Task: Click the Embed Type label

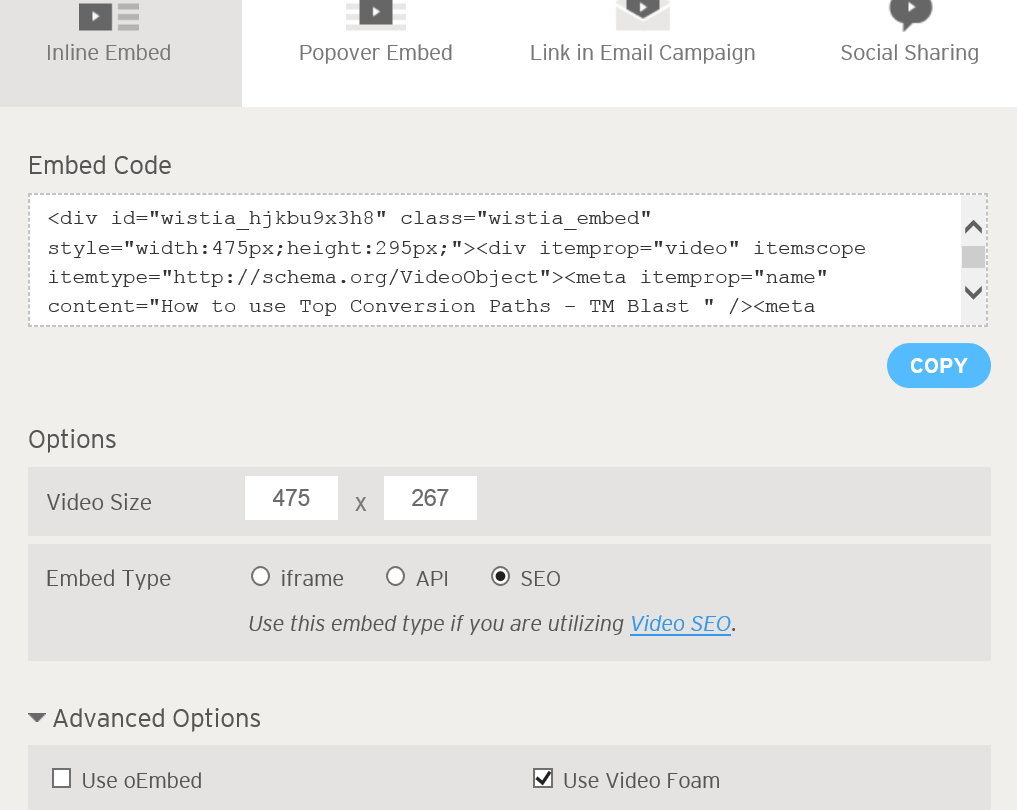Action: pos(108,578)
